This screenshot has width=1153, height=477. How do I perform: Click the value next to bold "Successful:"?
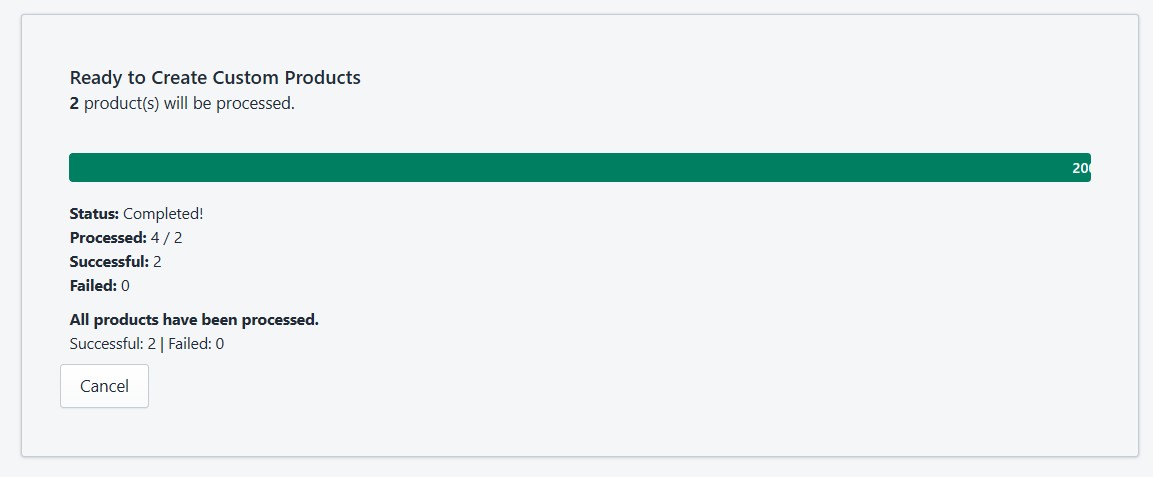[x=157, y=262]
